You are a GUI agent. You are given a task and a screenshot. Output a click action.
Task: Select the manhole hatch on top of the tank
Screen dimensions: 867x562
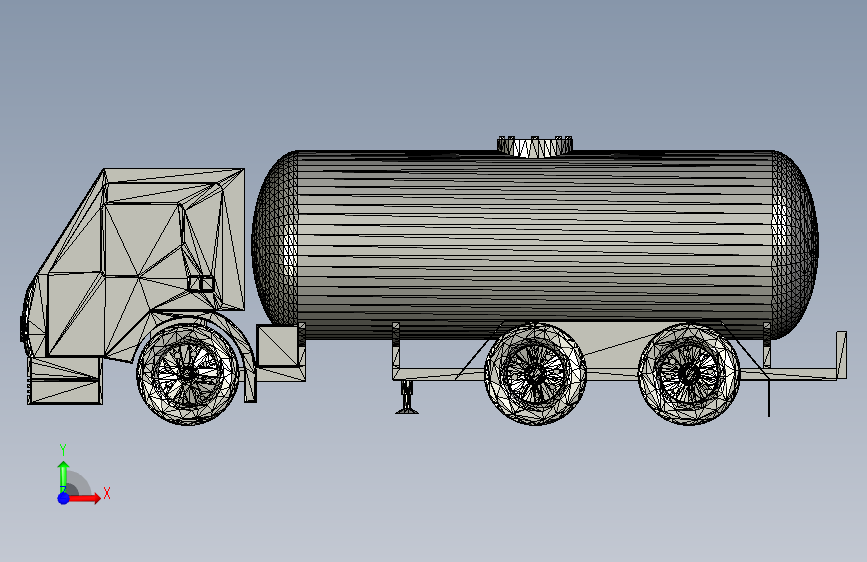pyautogui.click(x=535, y=147)
